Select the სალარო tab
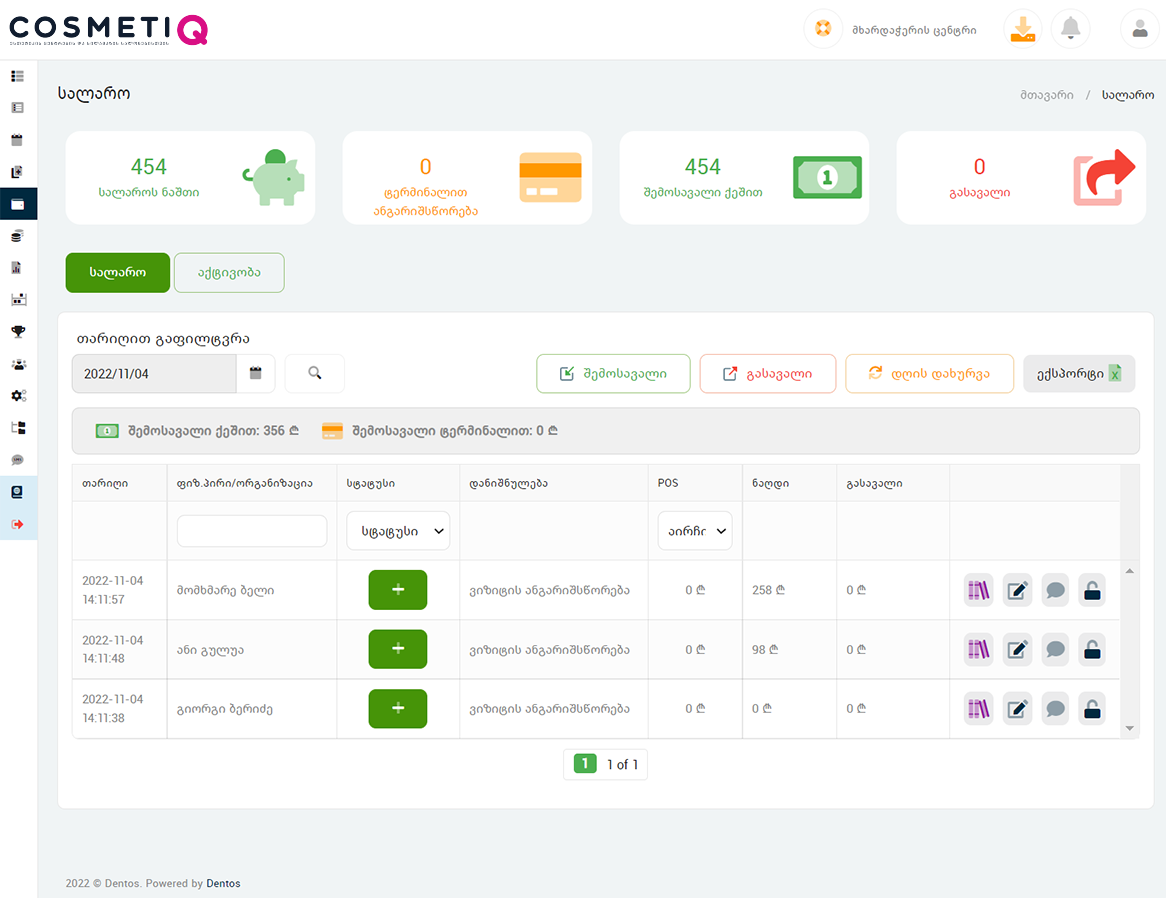 coord(118,273)
